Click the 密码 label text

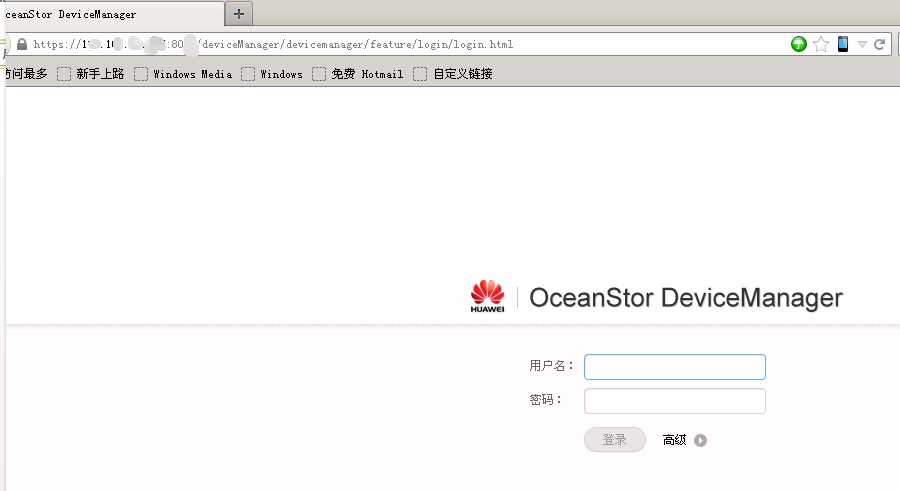(545, 400)
